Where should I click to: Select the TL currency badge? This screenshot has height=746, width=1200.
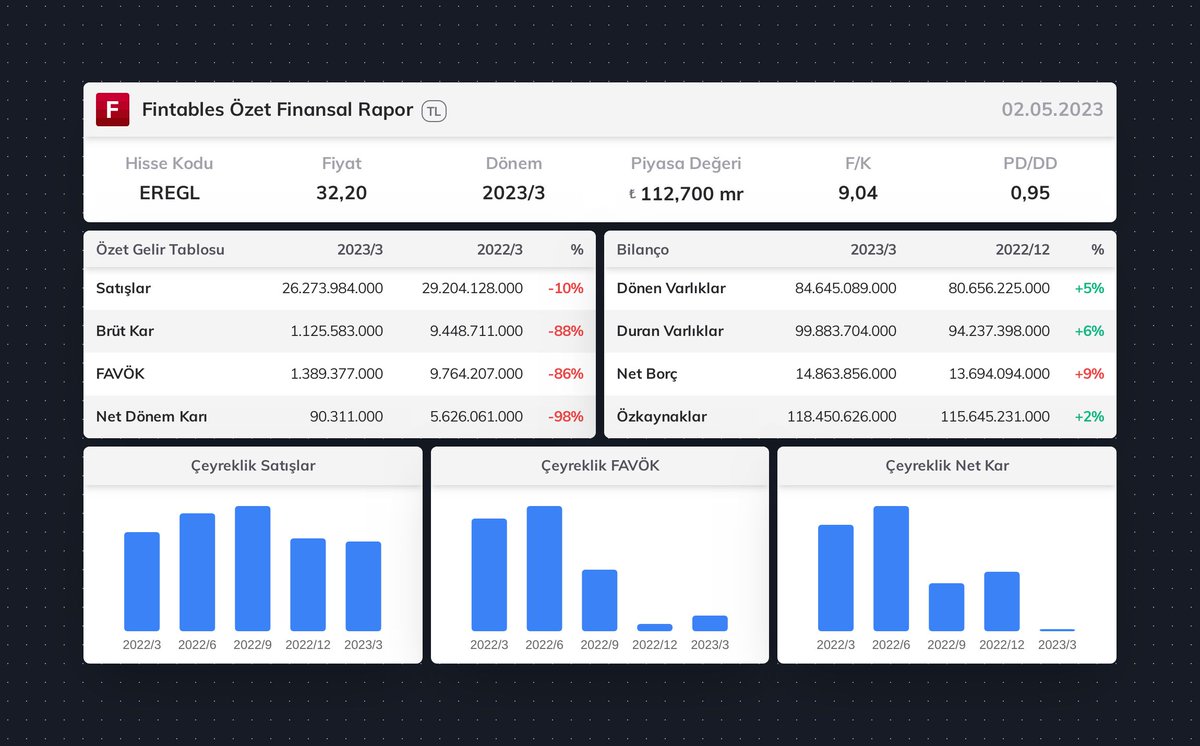(432, 111)
